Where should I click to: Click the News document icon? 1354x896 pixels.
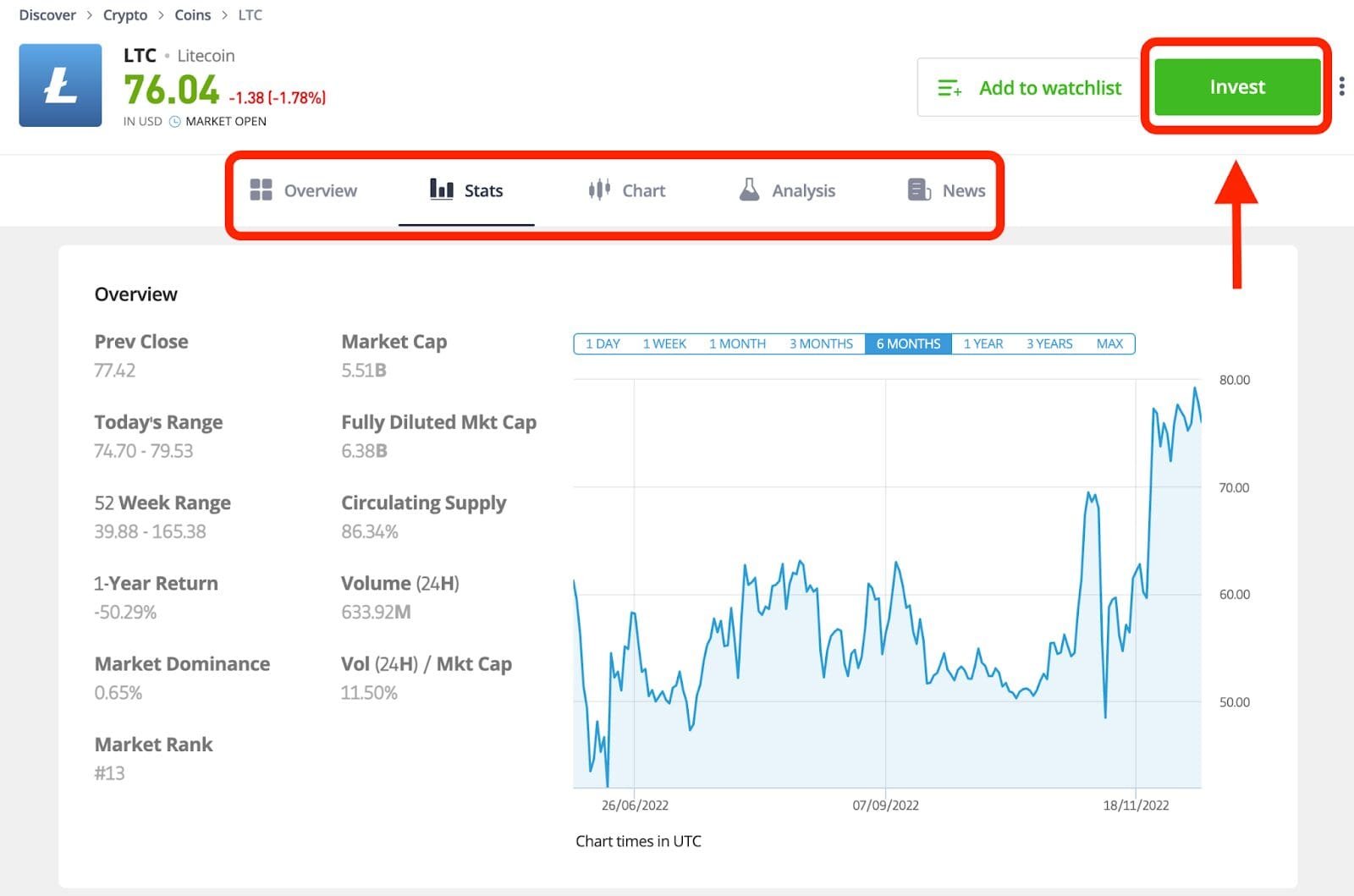(919, 190)
